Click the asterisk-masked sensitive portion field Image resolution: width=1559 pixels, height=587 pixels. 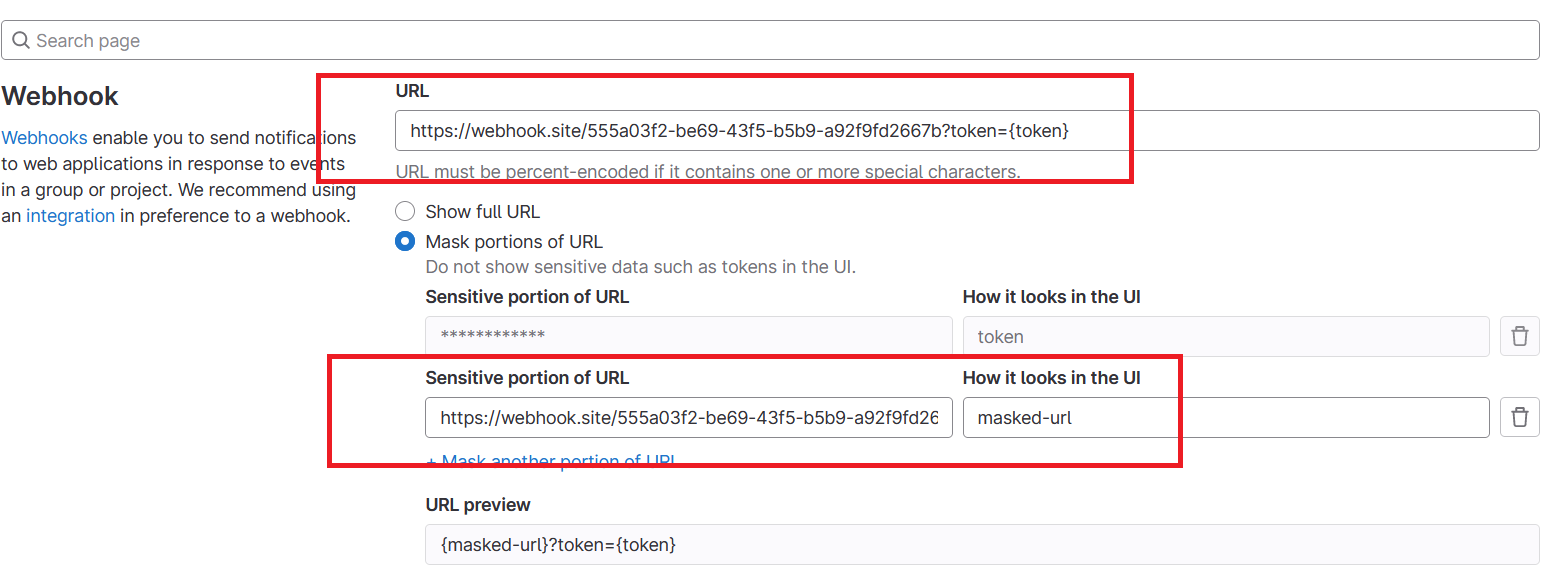tap(688, 336)
